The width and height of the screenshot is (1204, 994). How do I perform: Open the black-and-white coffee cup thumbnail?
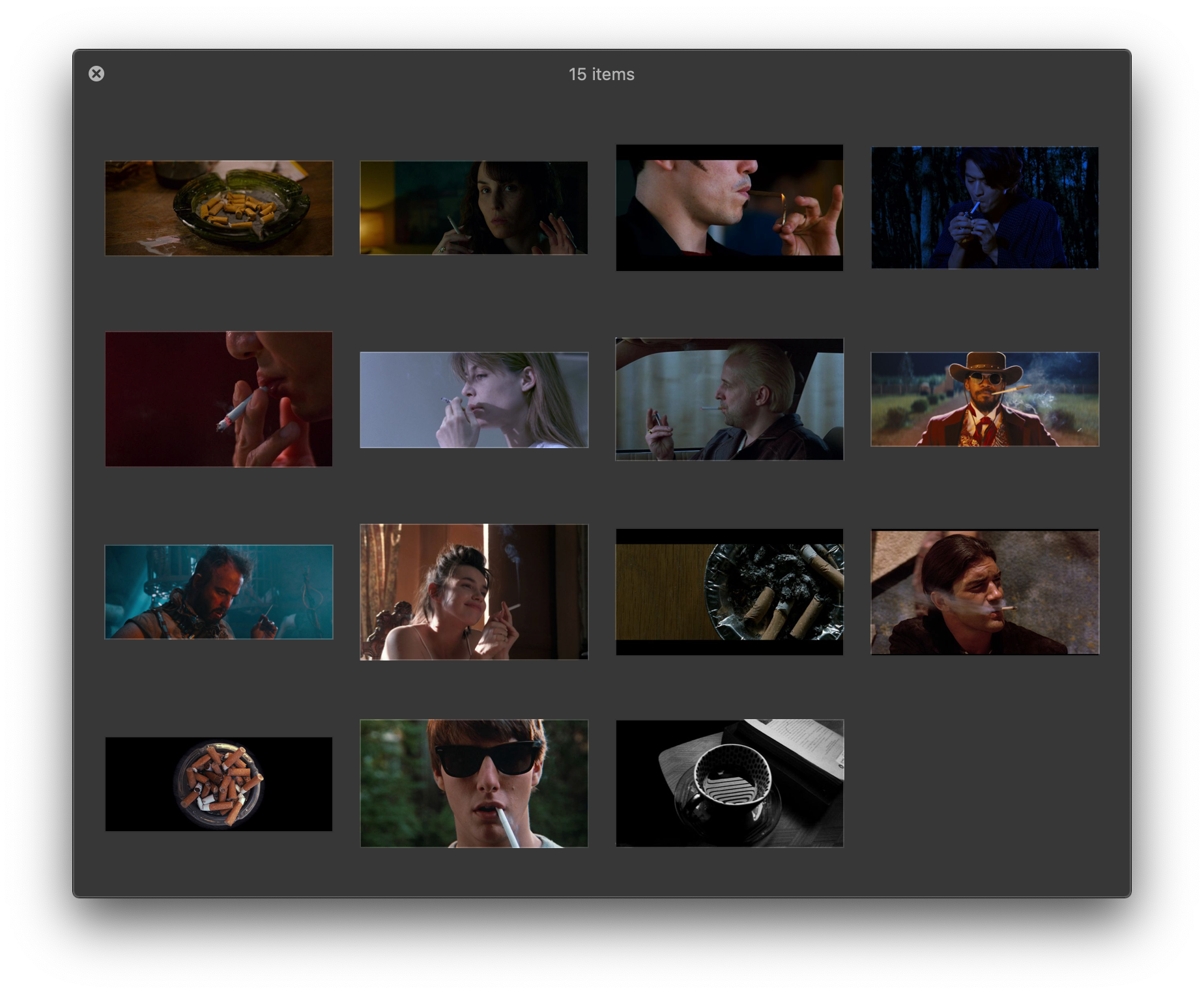pyautogui.click(x=730, y=784)
